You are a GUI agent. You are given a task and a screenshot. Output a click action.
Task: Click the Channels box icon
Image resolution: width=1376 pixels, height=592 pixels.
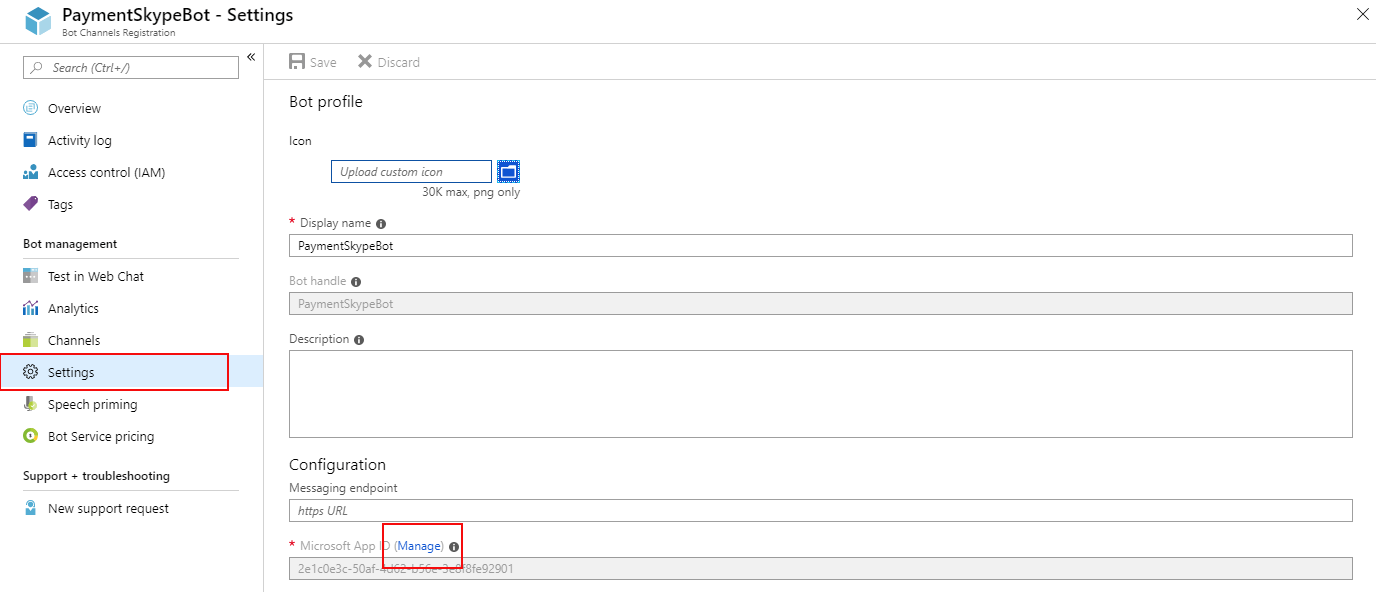30,340
